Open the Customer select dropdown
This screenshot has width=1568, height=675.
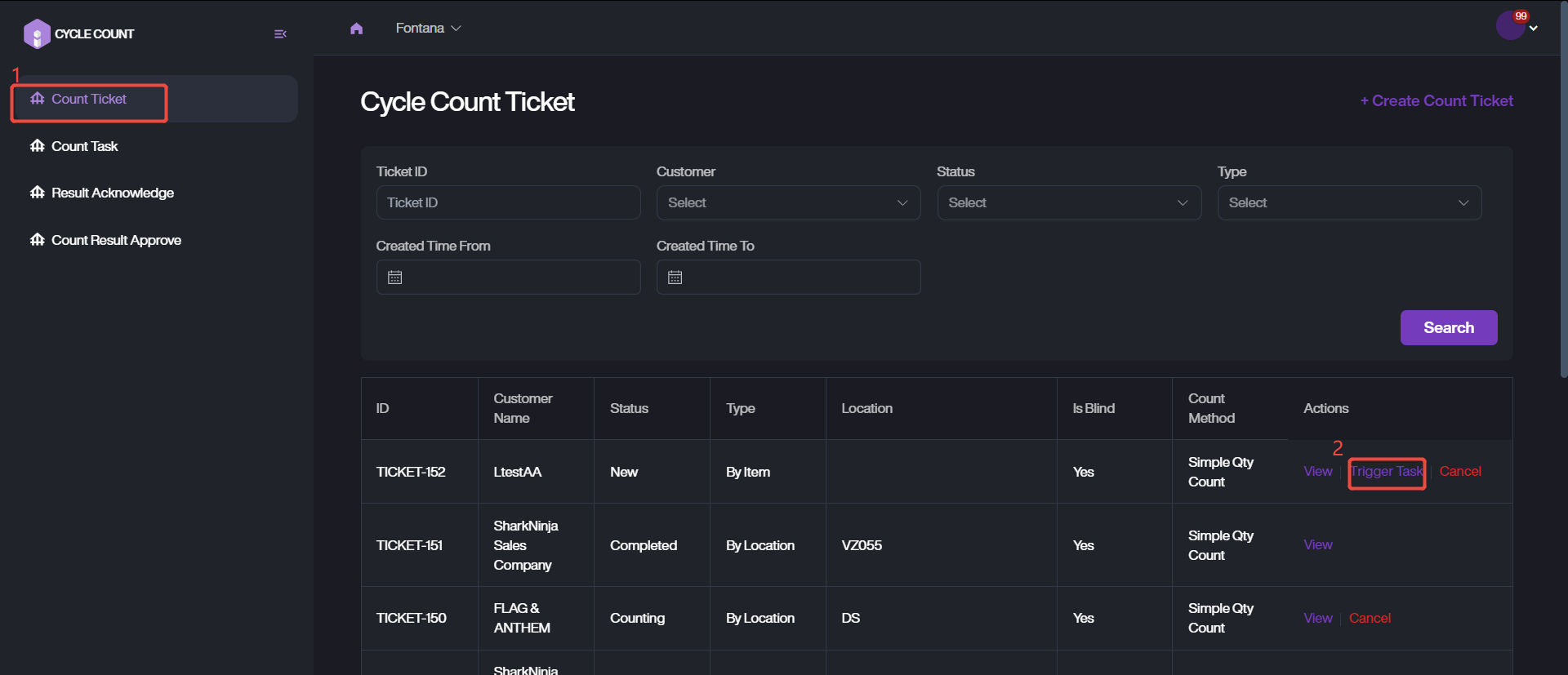[x=787, y=202]
